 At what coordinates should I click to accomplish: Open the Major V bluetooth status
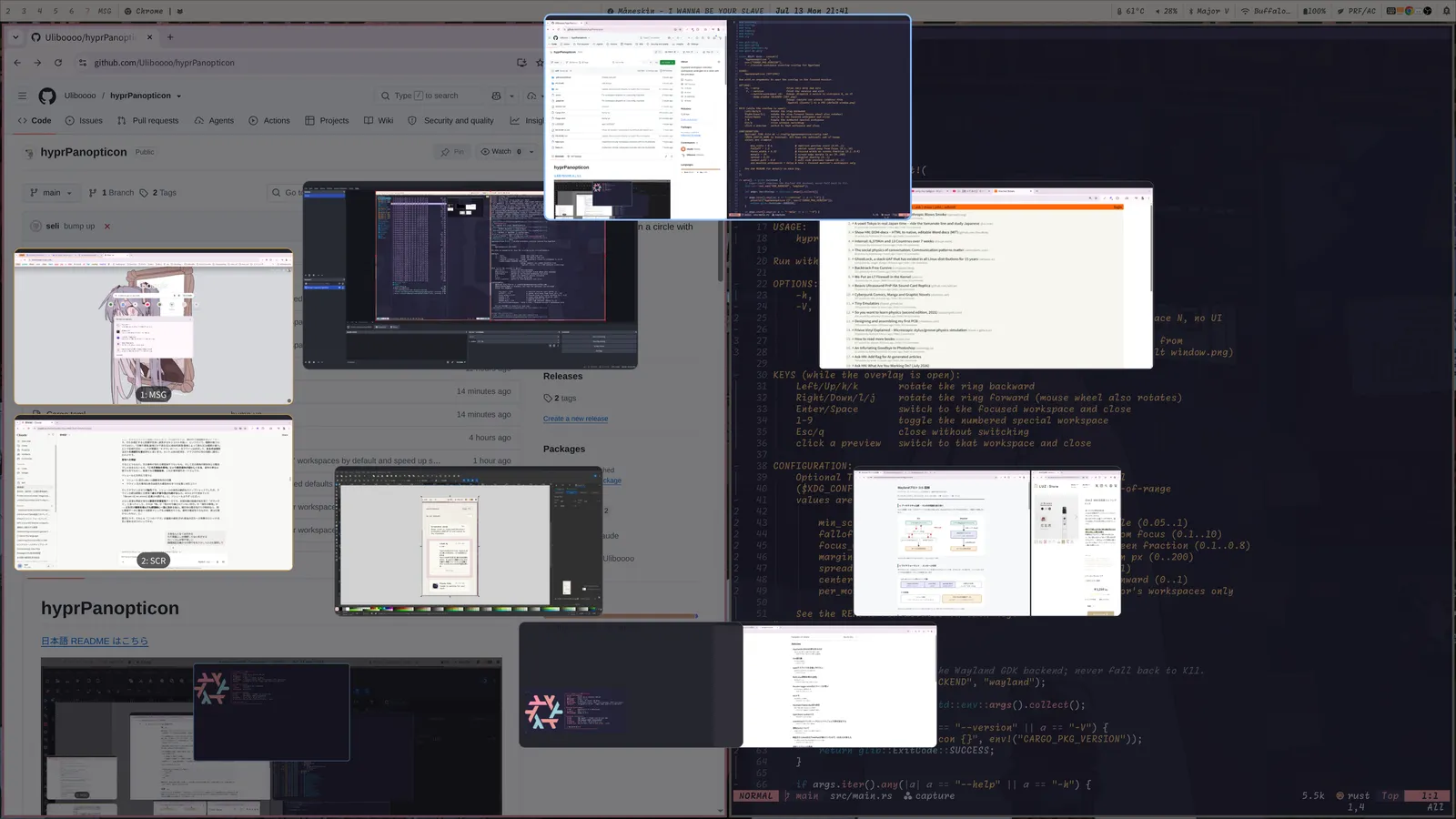(x=1208, y=11)
